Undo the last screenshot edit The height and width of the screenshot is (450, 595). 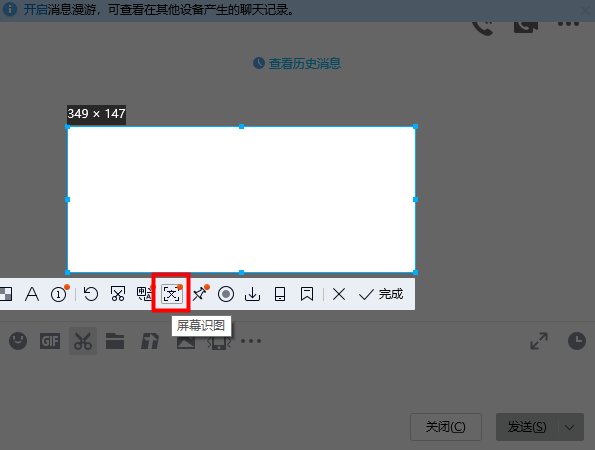coord(91,294)
